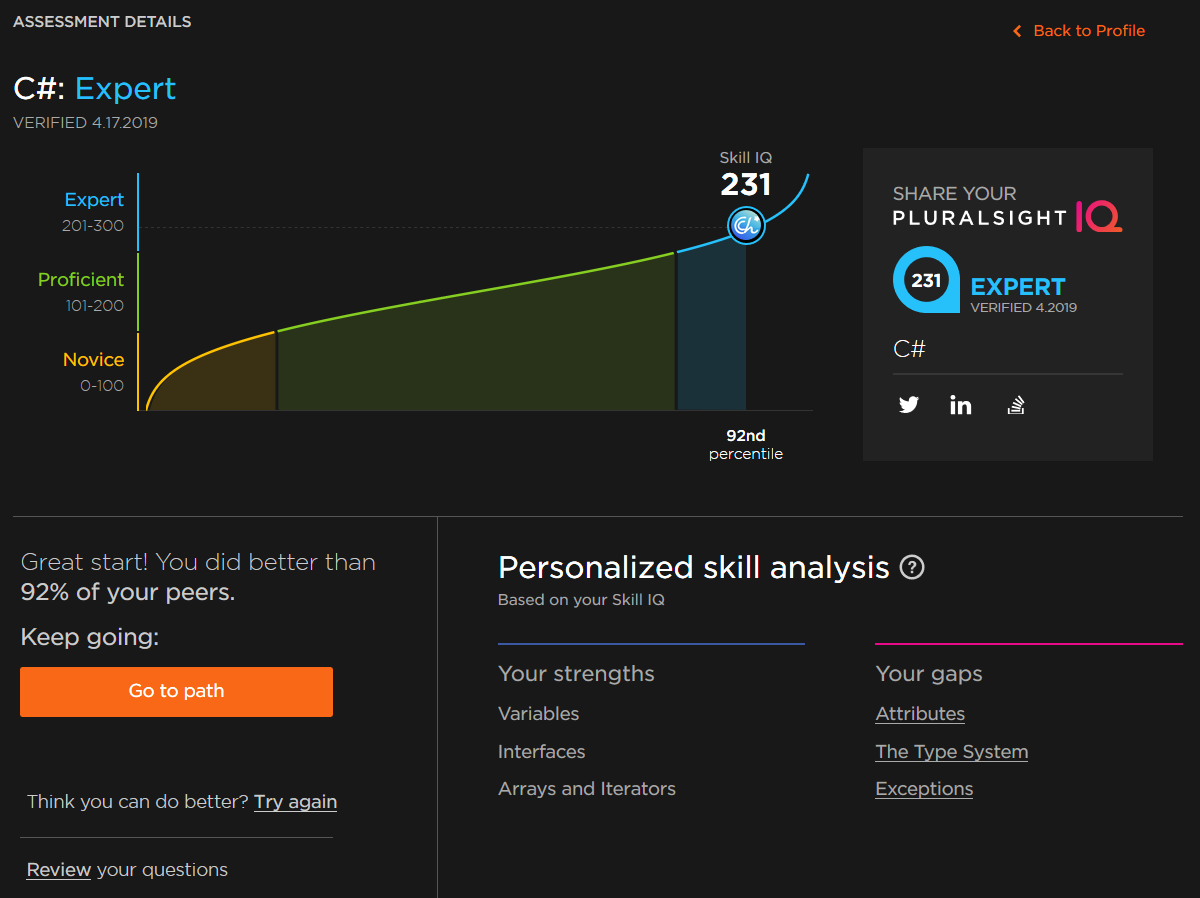The width and height of the screenshot is (1200, 898).
Task: Click the Novice level label
Action: [x=93, y=360]
